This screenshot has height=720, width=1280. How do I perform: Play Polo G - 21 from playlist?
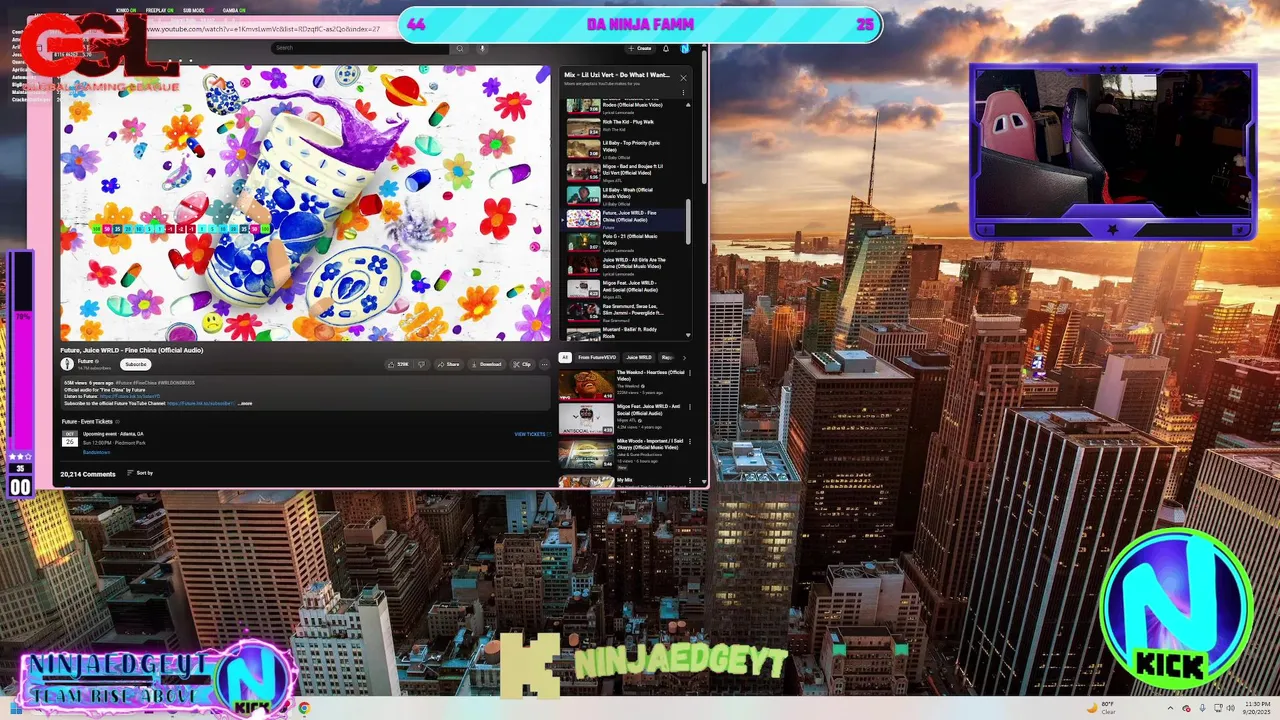[x=625, y=243]
